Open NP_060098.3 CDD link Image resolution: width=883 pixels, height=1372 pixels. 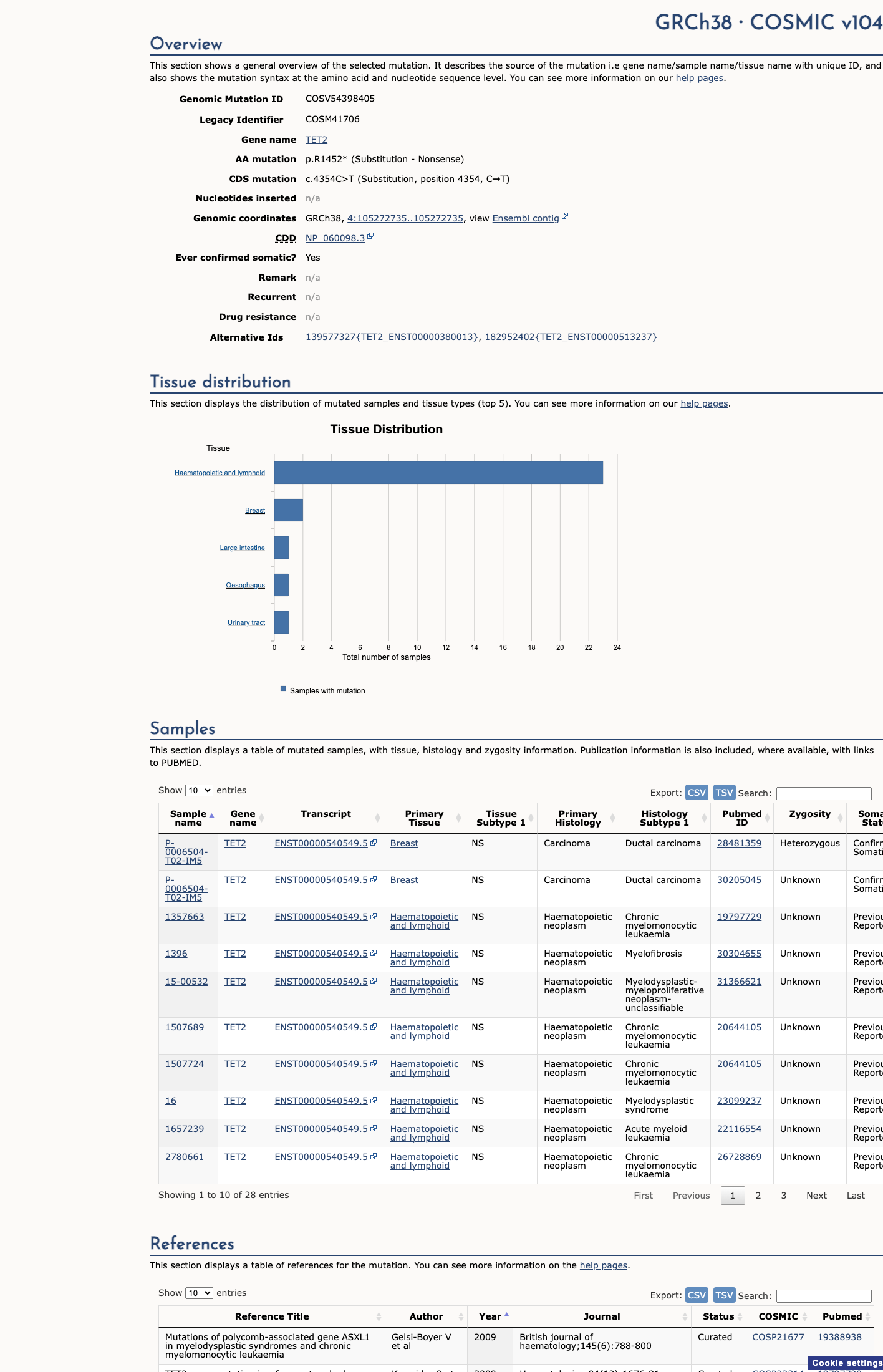click(x=335, y=238)
